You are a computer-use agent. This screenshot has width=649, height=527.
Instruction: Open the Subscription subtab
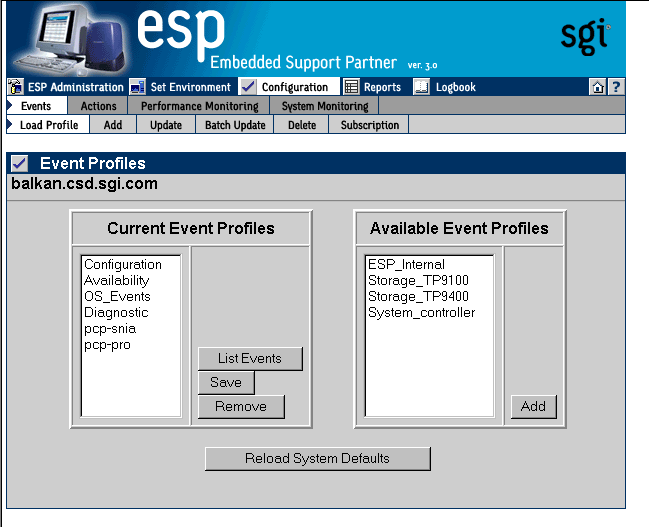click(x=370, y=125)
